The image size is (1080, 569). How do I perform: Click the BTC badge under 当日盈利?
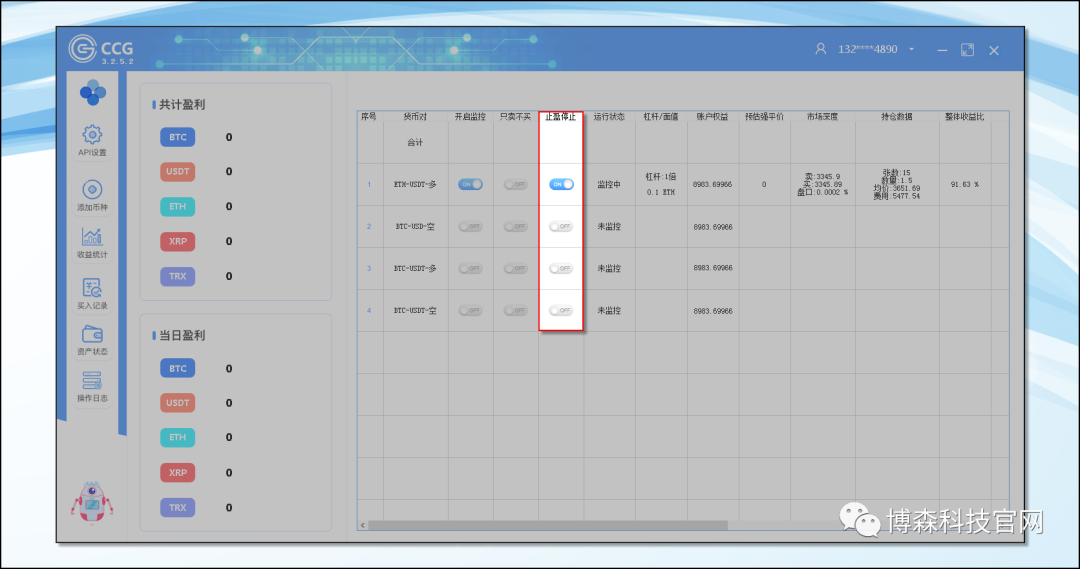point(178,369)
